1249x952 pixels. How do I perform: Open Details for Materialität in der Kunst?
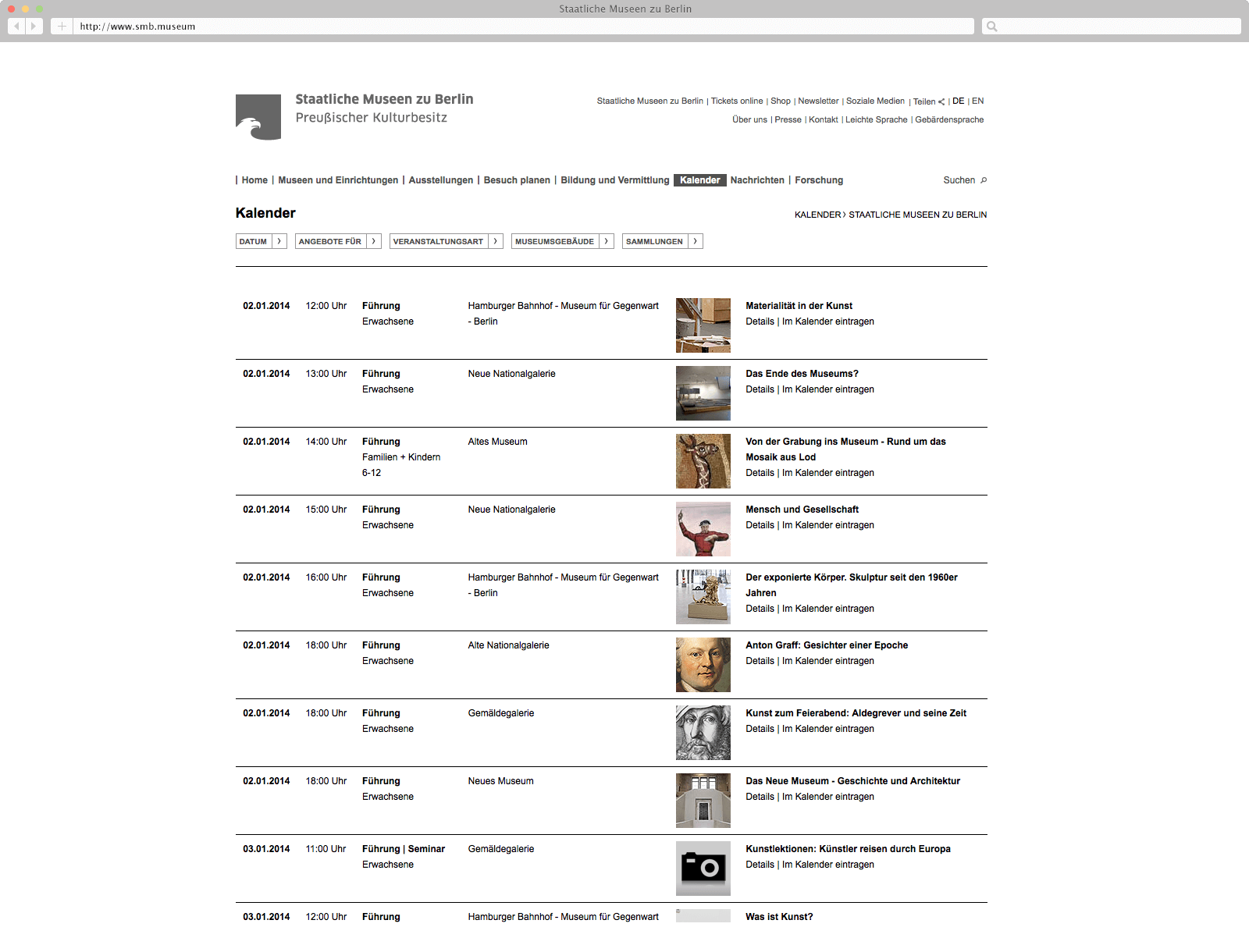[760, 321]
